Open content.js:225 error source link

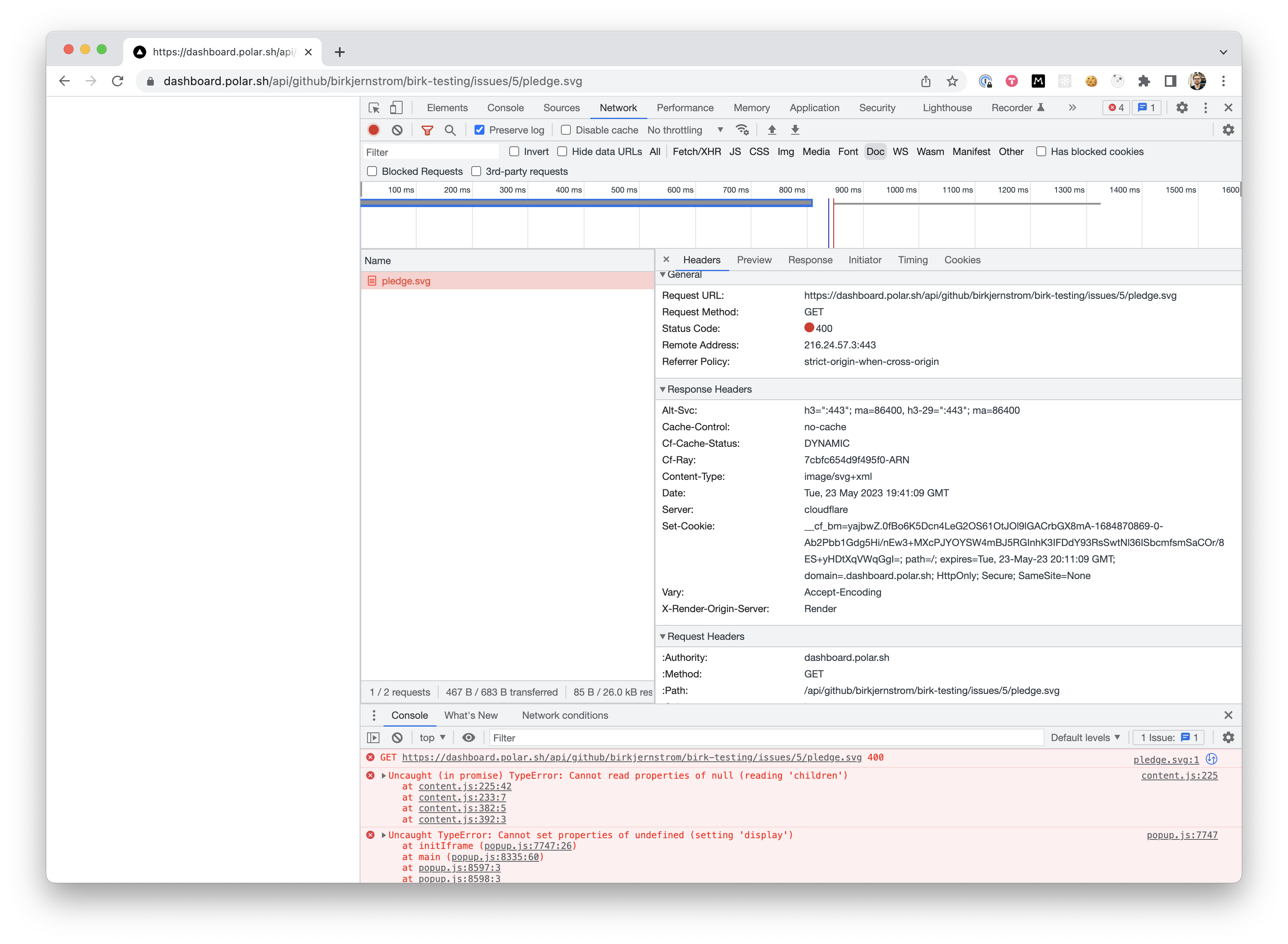point(1179,775)
